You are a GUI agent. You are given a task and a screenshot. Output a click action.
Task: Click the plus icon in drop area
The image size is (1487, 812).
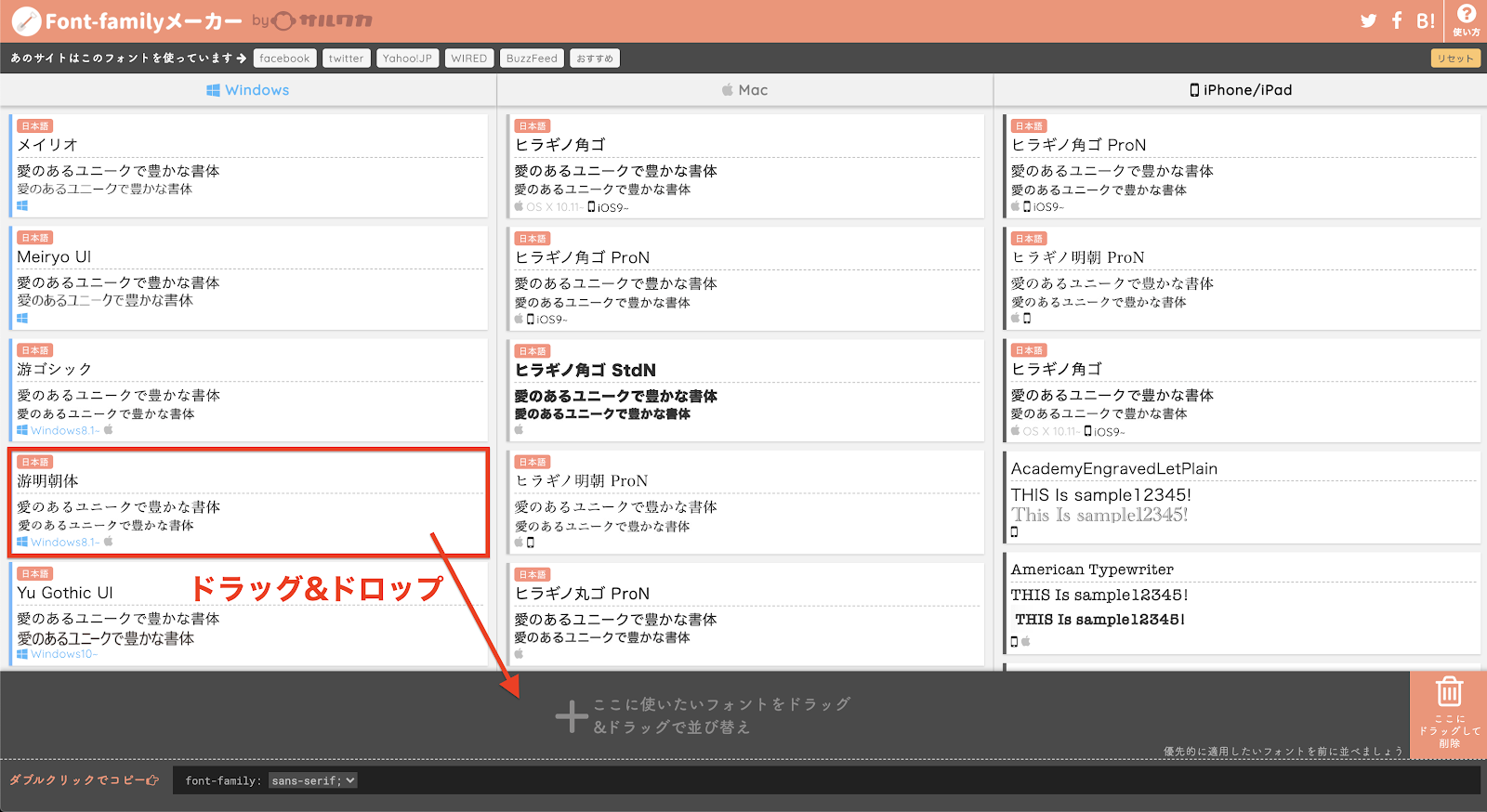pyautogui.click(x=571, y=716)
